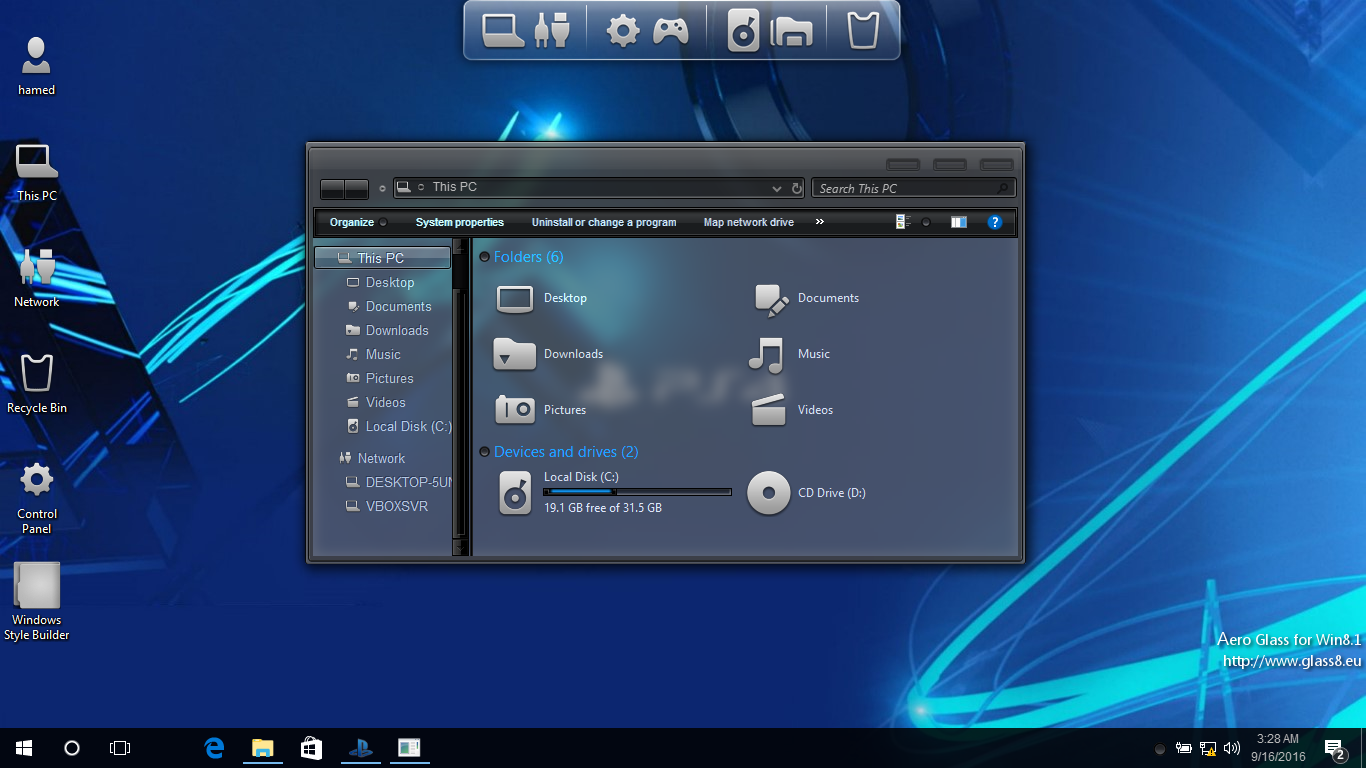The image size is (1366, 768).
Task: Click Map network drive
Action: [x=748, y=222]
